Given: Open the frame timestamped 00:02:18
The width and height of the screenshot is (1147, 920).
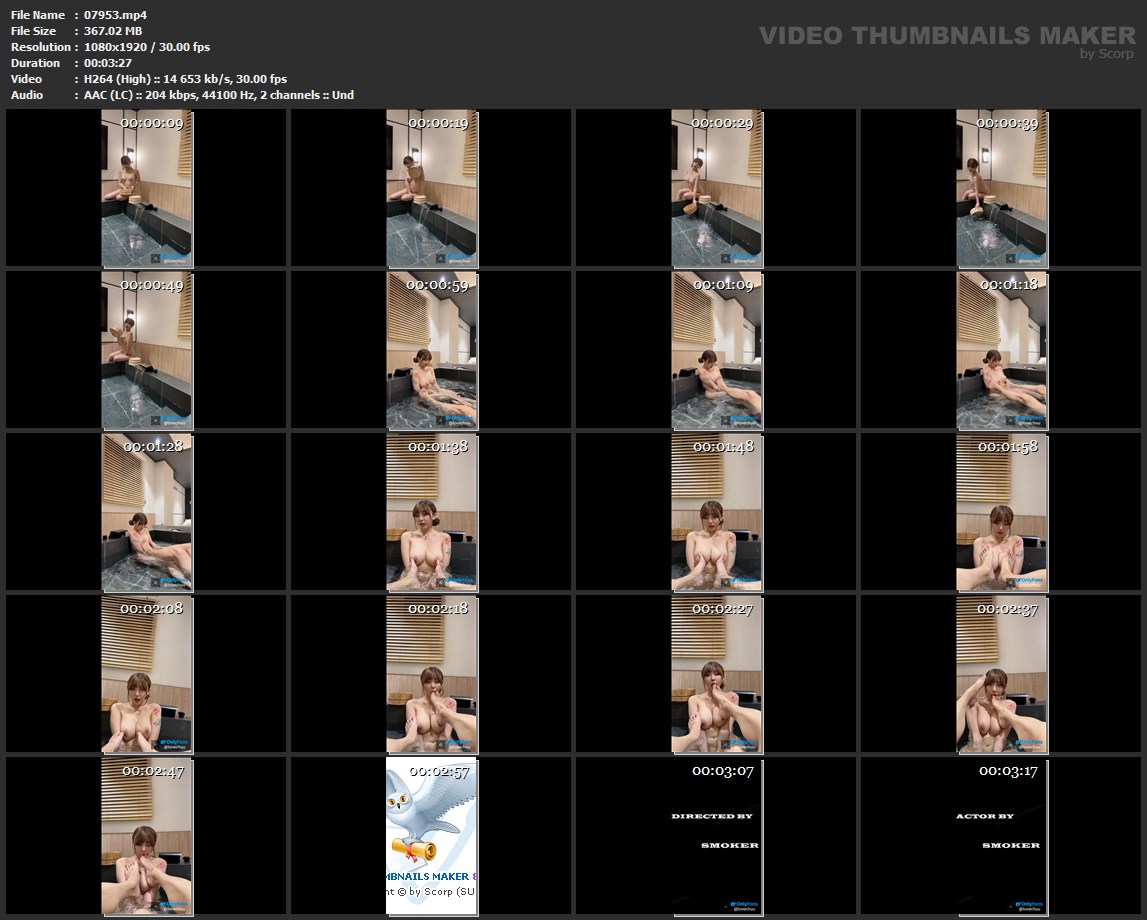Looking at the screenshot, I should 432,674.
